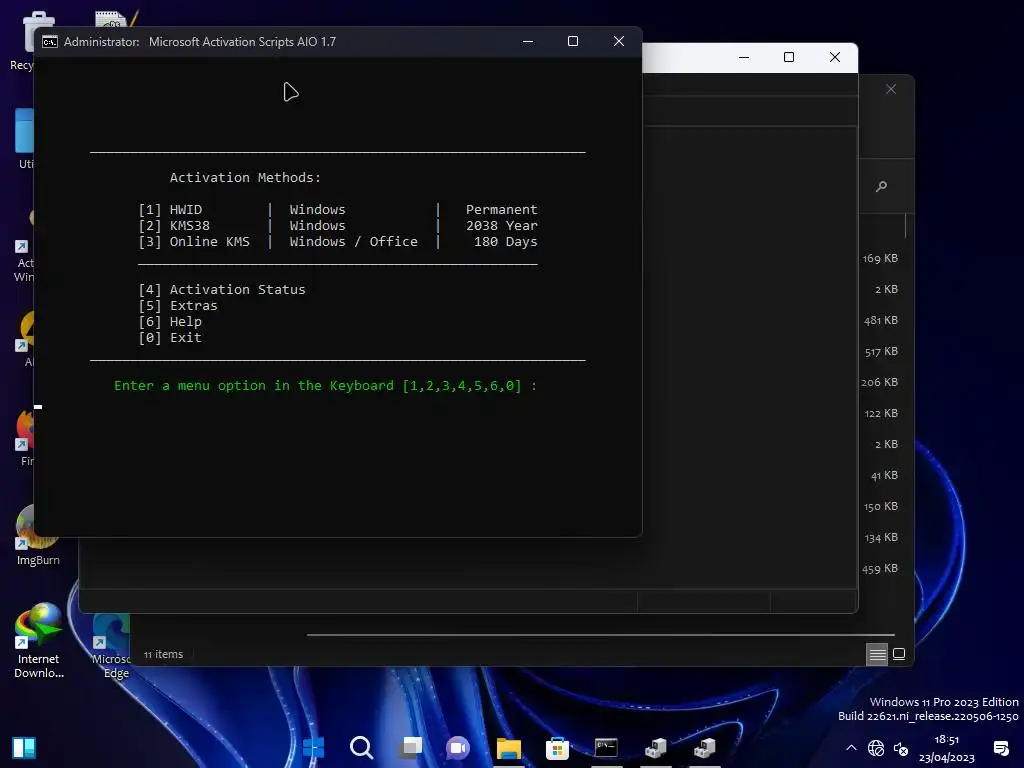The image size is (1024, 768).
Task: Select the Microsoft Edge desktop shortcut
Action: pyautogui.click(x=112, y=647)
